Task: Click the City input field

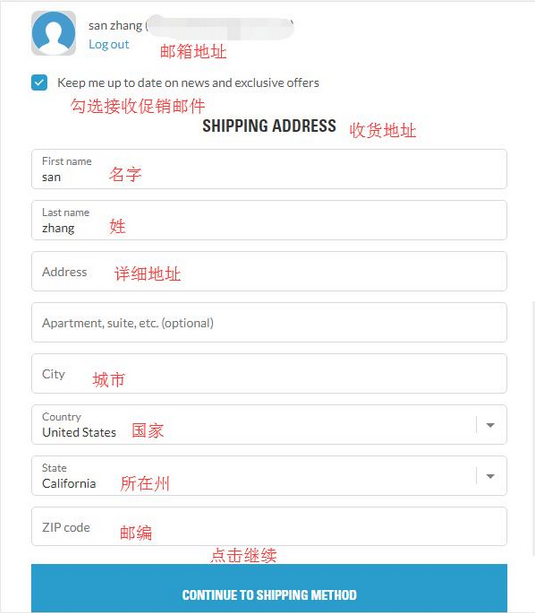Action: coord(269,374)
